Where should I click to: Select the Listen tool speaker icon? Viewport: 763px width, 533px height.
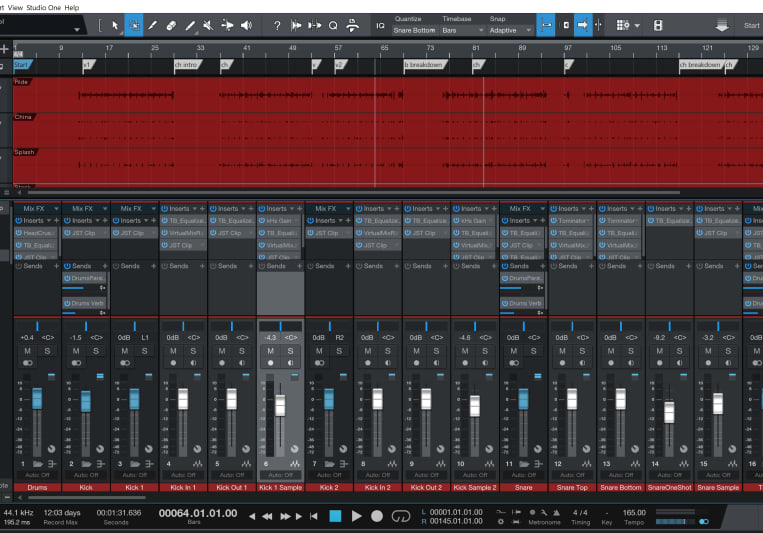click(x=246, y=25)
